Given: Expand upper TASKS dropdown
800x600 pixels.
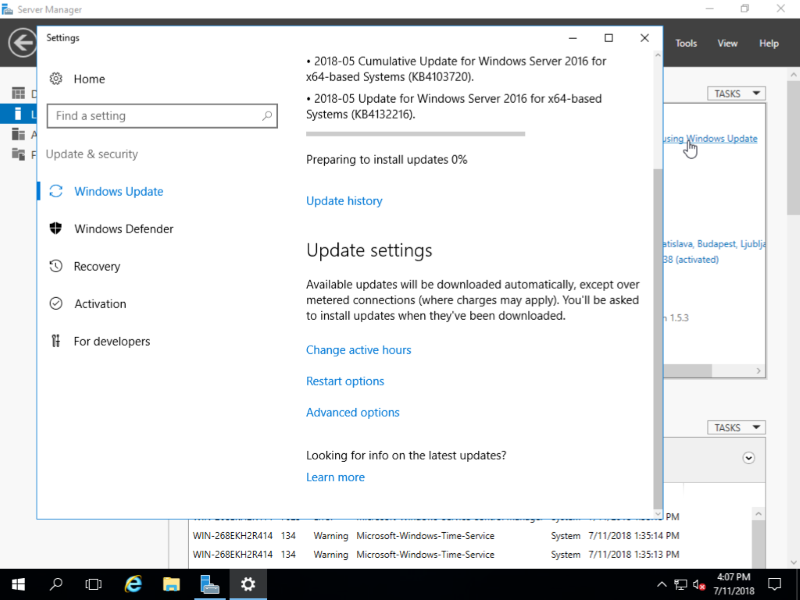Looking at the screenshot, I should pos(736,93).
